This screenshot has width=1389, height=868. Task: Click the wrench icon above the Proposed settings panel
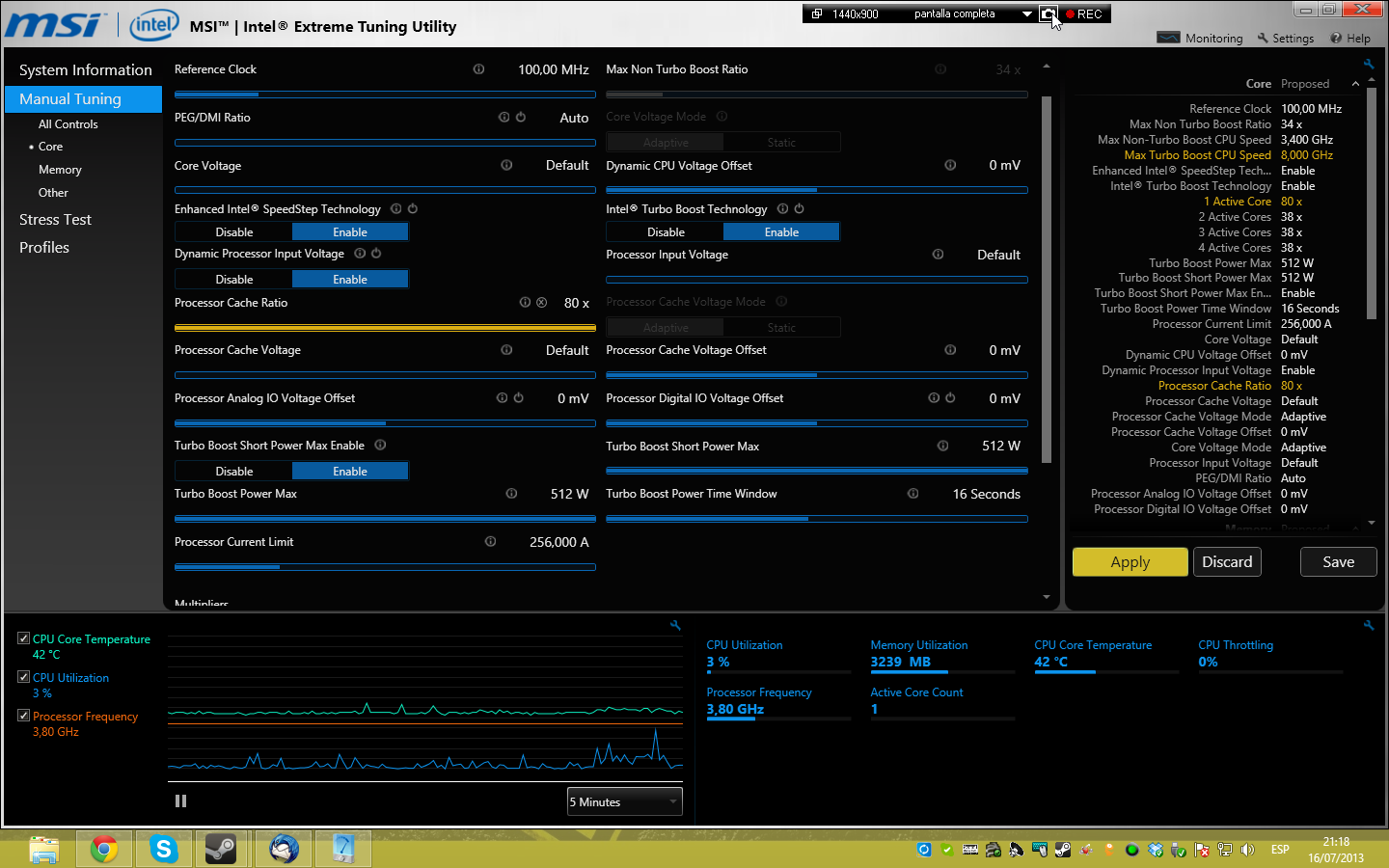(x=1368, y=65)
